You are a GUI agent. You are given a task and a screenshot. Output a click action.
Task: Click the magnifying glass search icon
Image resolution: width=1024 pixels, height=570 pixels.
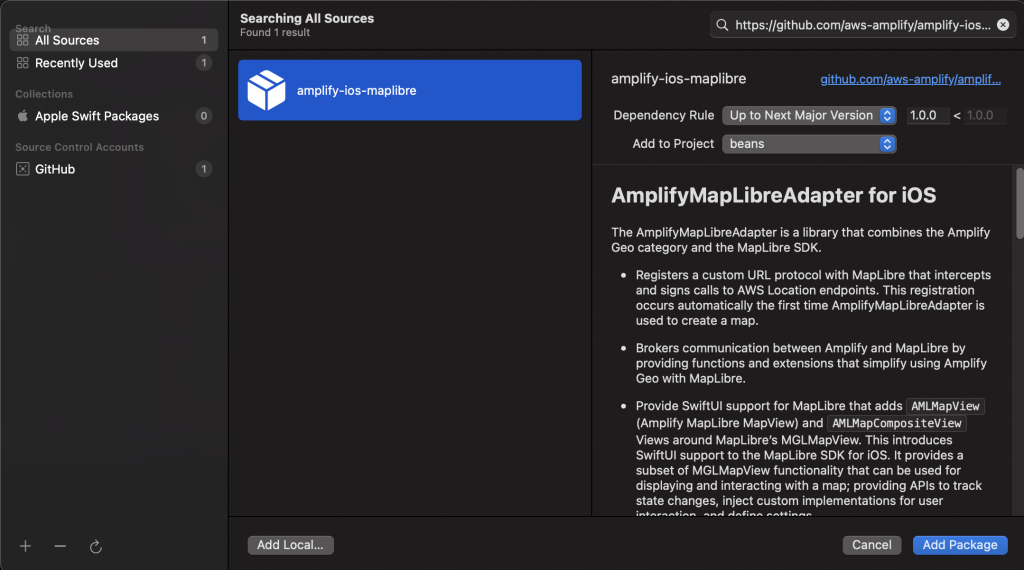[722, 25]
